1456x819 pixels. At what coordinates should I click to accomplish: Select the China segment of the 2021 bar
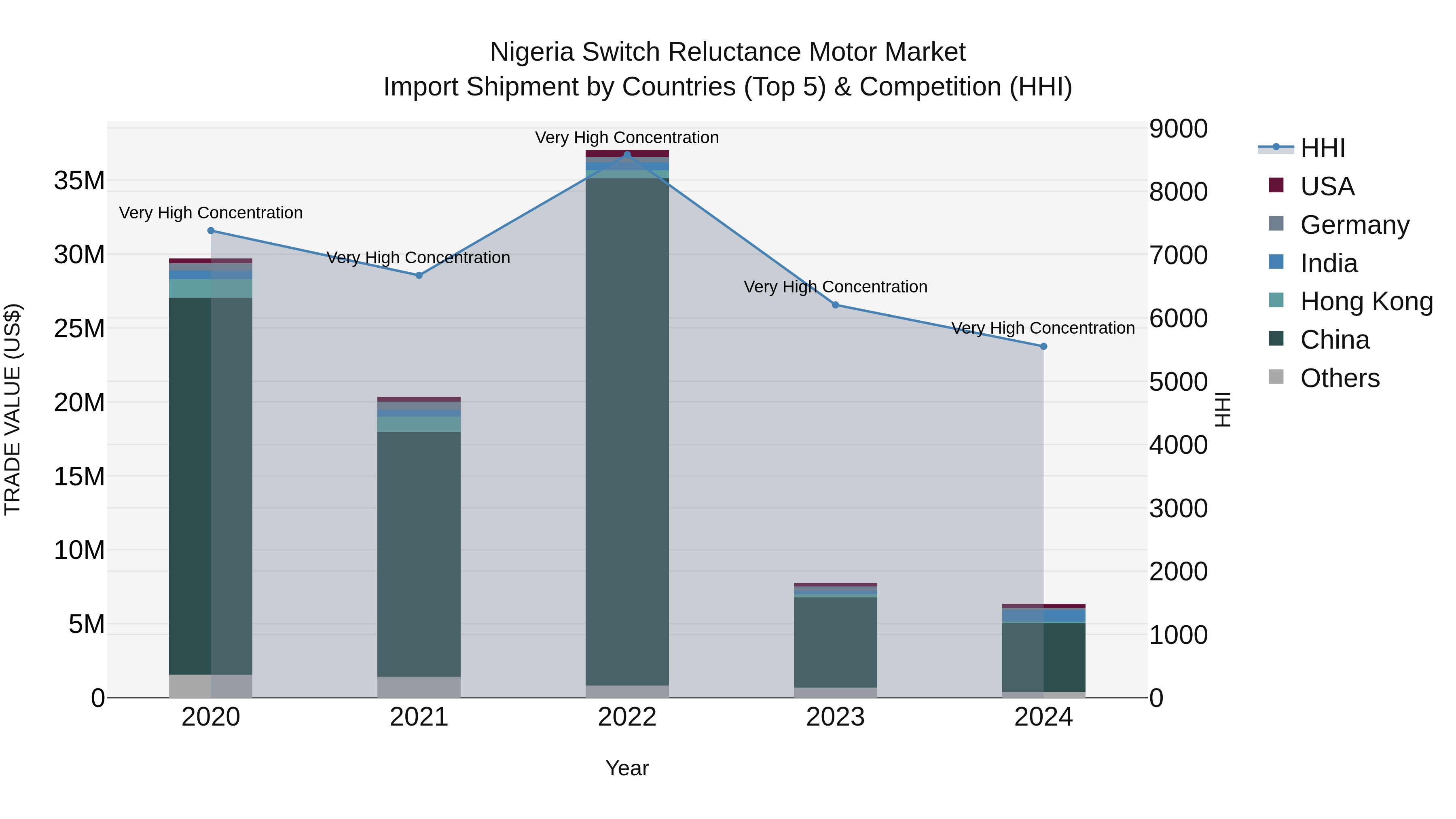pos(419,554)
